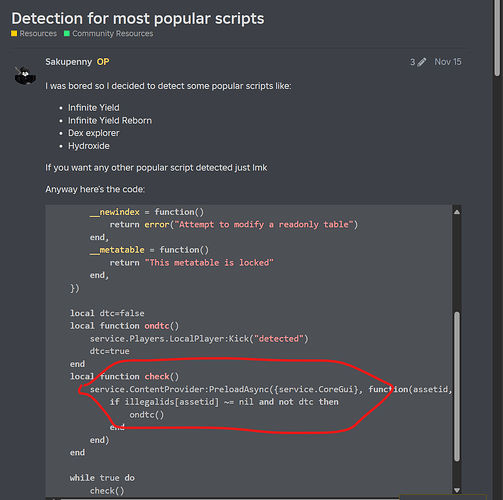The height and width of the screenshot is (500, 503).
Task: Click the check() call in while loop
Action: [107, 491]
